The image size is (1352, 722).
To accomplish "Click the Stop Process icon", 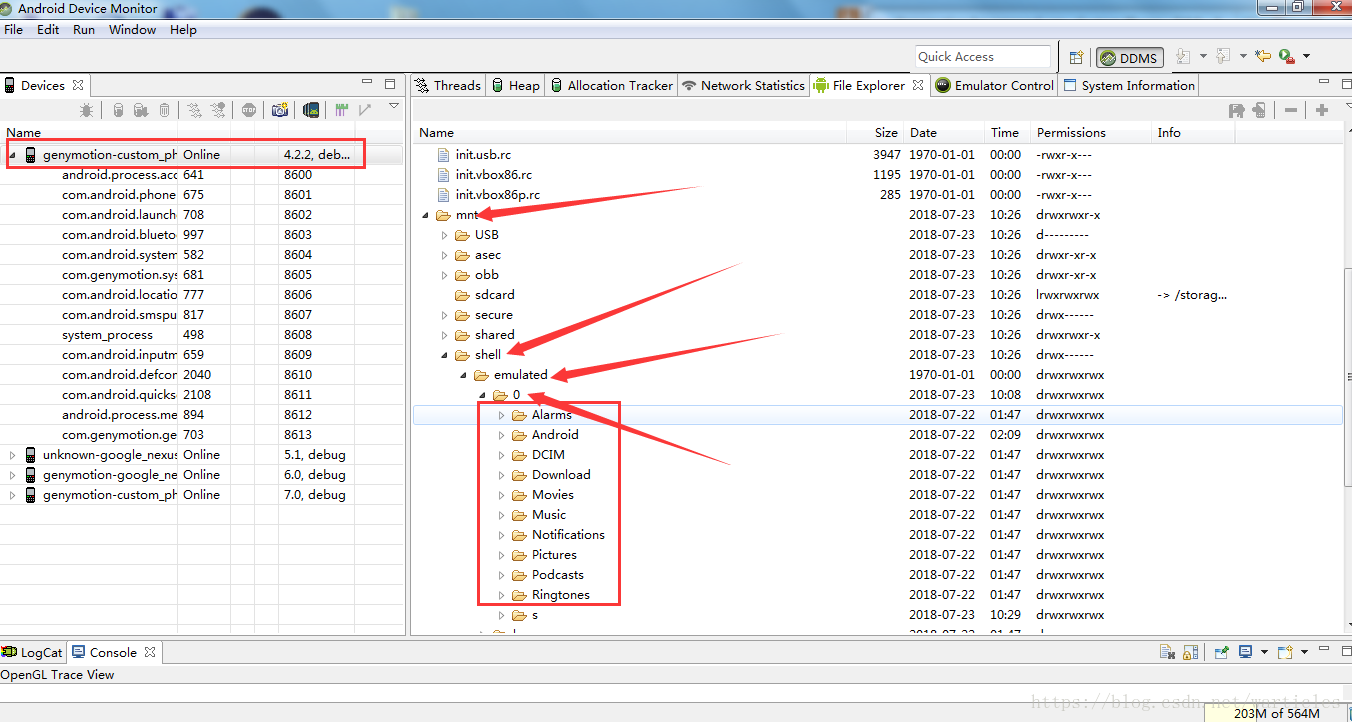I will (x=248, y=110).
